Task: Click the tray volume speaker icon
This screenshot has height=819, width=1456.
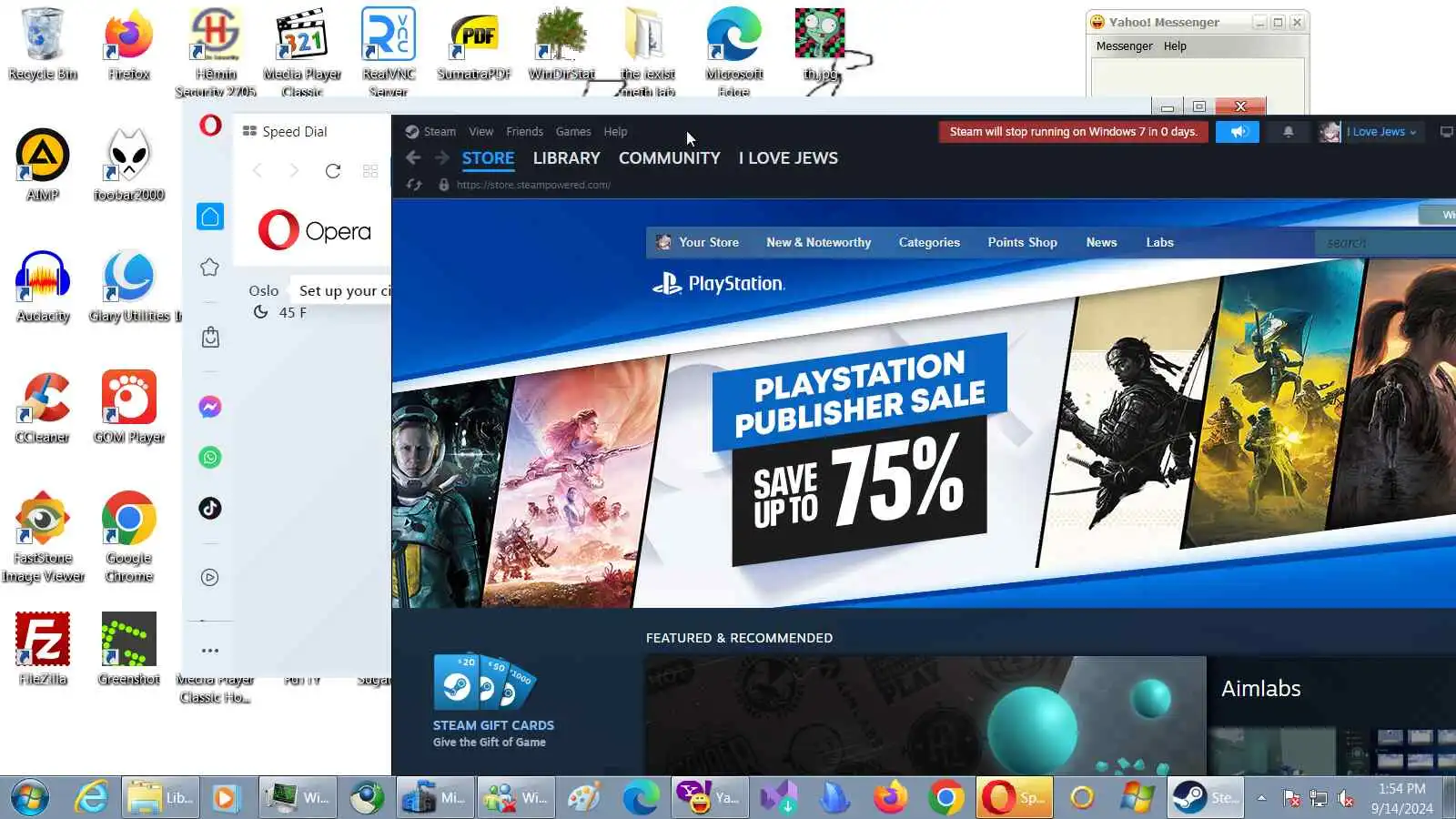Action: pyautogui.click(x=1346, y=799)
